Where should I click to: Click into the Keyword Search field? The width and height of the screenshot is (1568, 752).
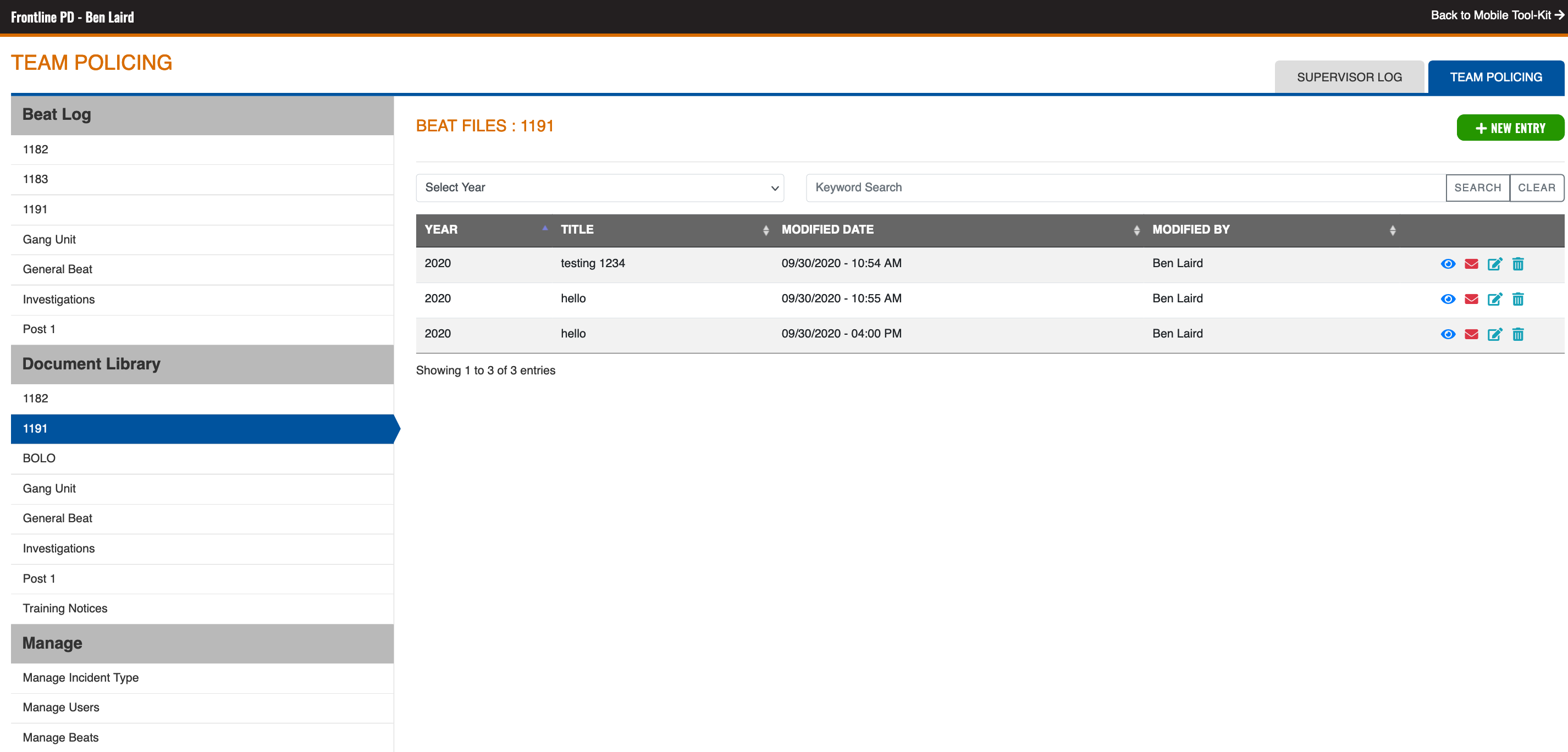1125,187
